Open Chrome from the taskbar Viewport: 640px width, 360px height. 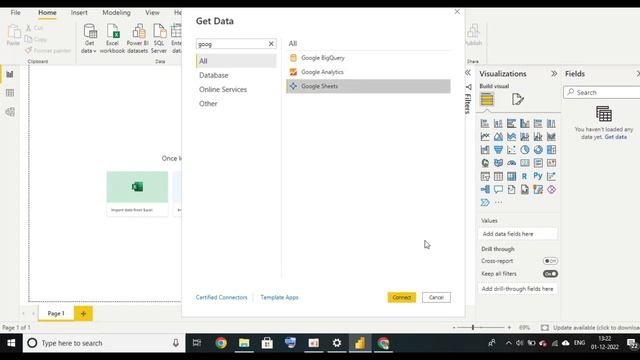(221, 343)
